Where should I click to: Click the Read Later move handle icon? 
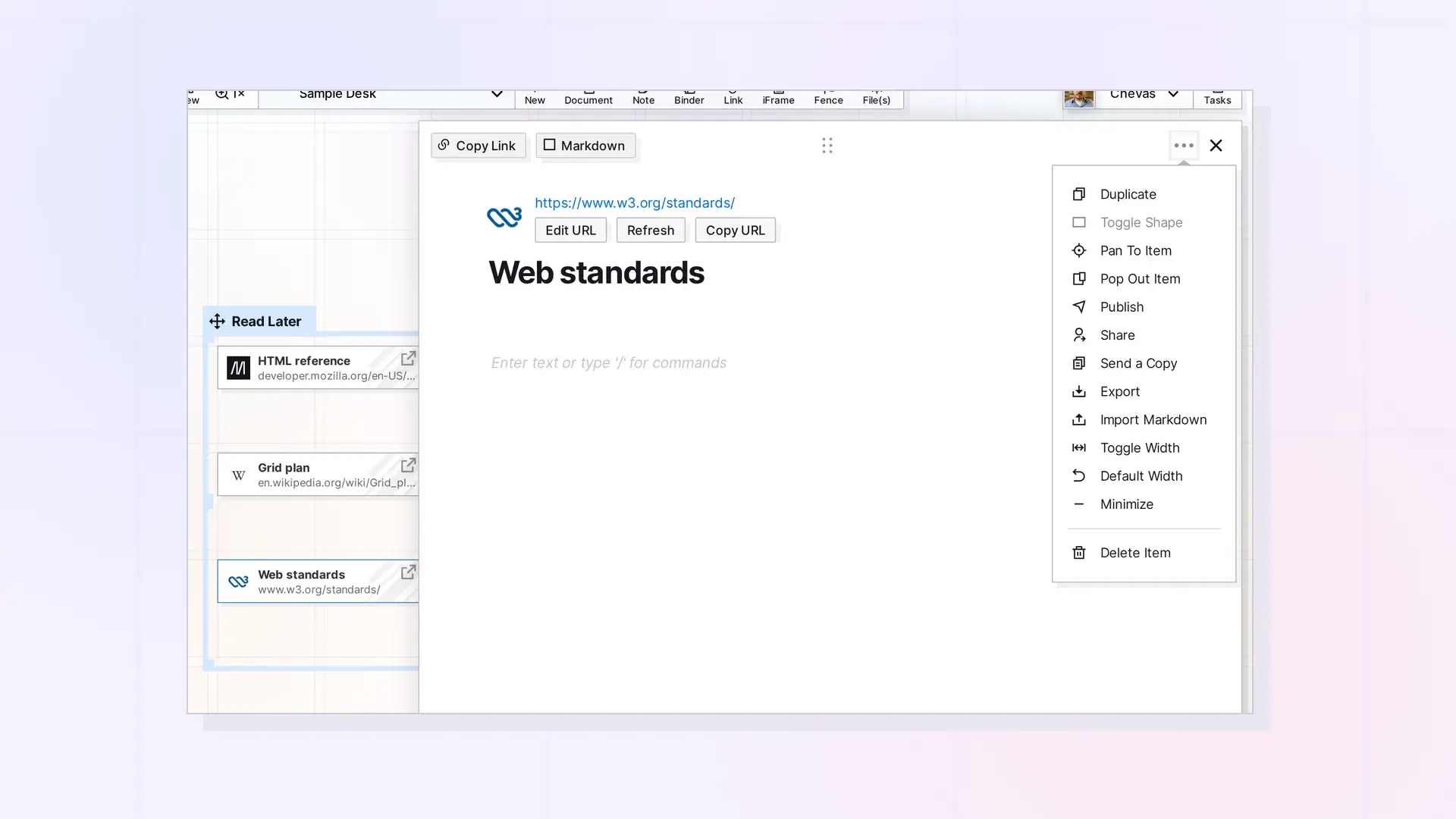[217, 322]
